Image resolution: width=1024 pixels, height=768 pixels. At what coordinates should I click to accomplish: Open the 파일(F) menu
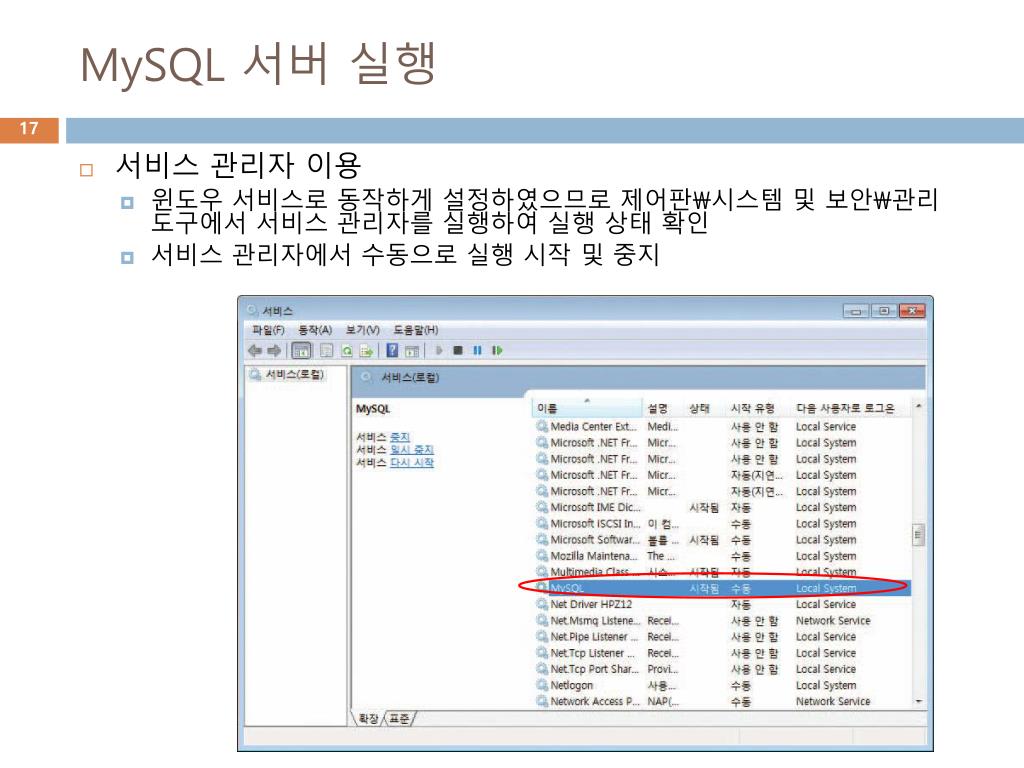point(268,330)
